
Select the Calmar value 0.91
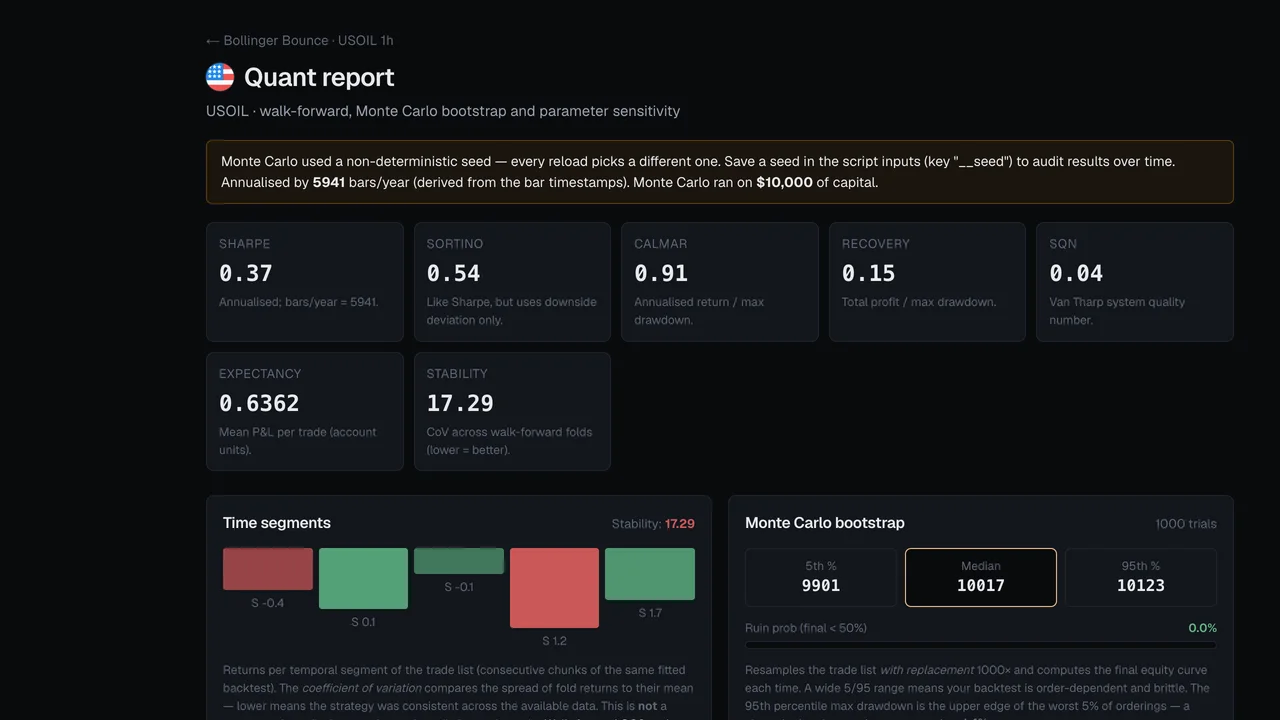click(x=661, y=273)
